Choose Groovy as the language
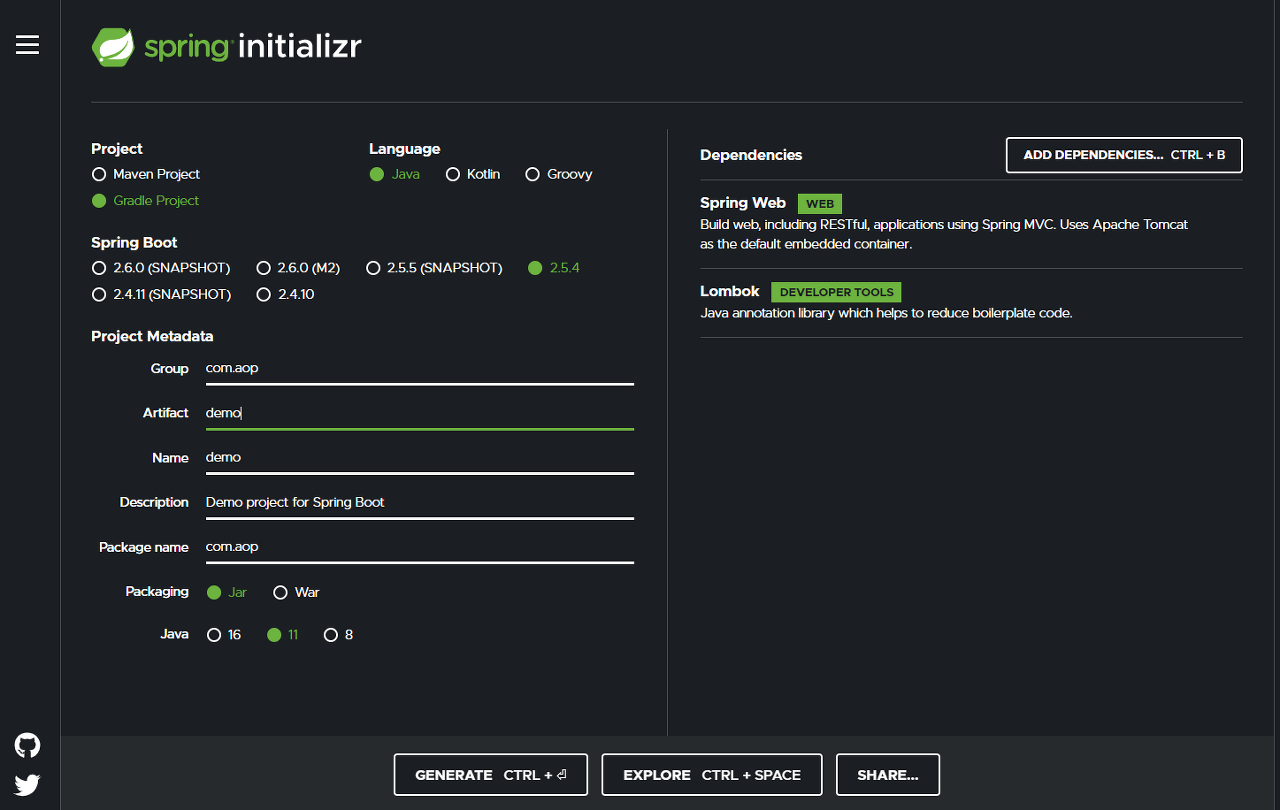 pyautogui.click(x=559, y=174)
